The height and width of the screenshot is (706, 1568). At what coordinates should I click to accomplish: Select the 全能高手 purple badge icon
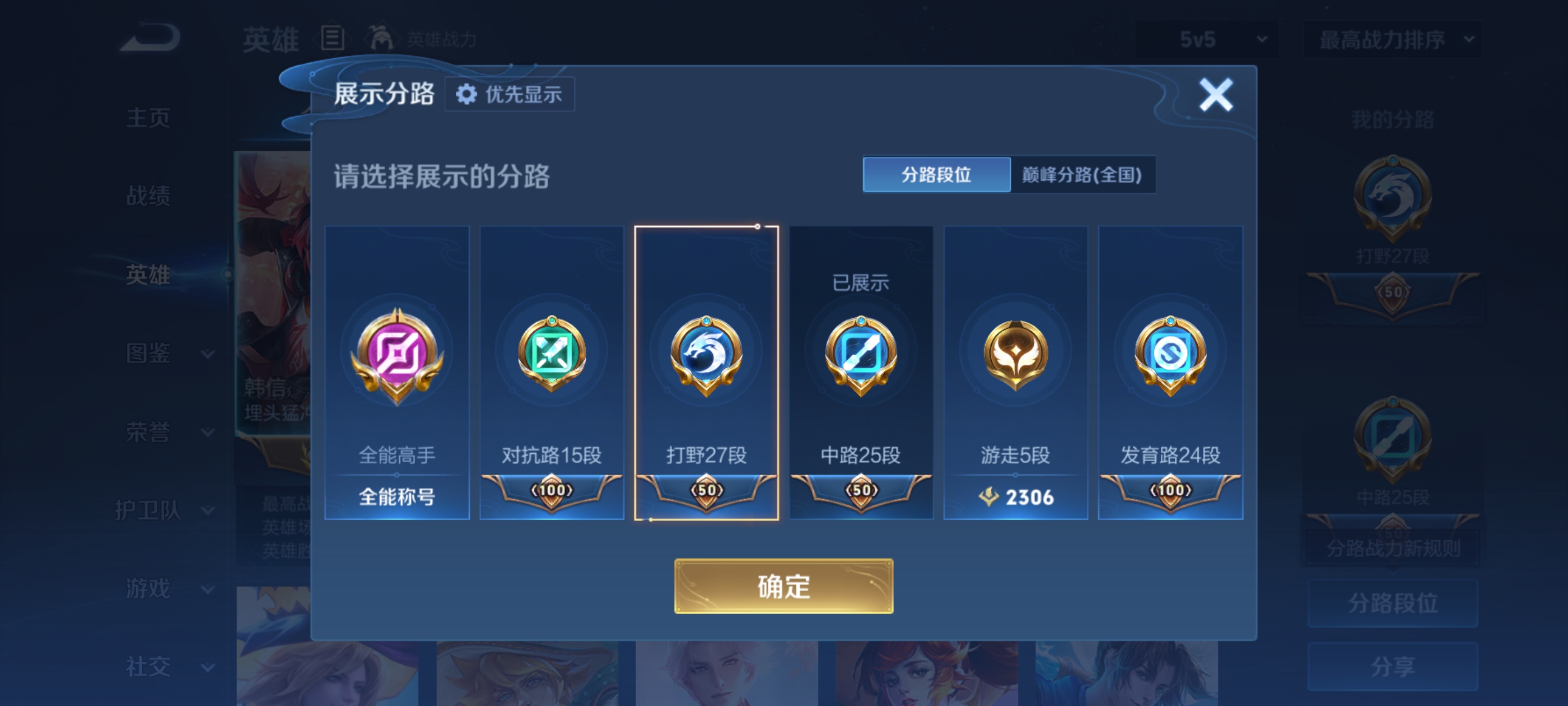point(397,356)
